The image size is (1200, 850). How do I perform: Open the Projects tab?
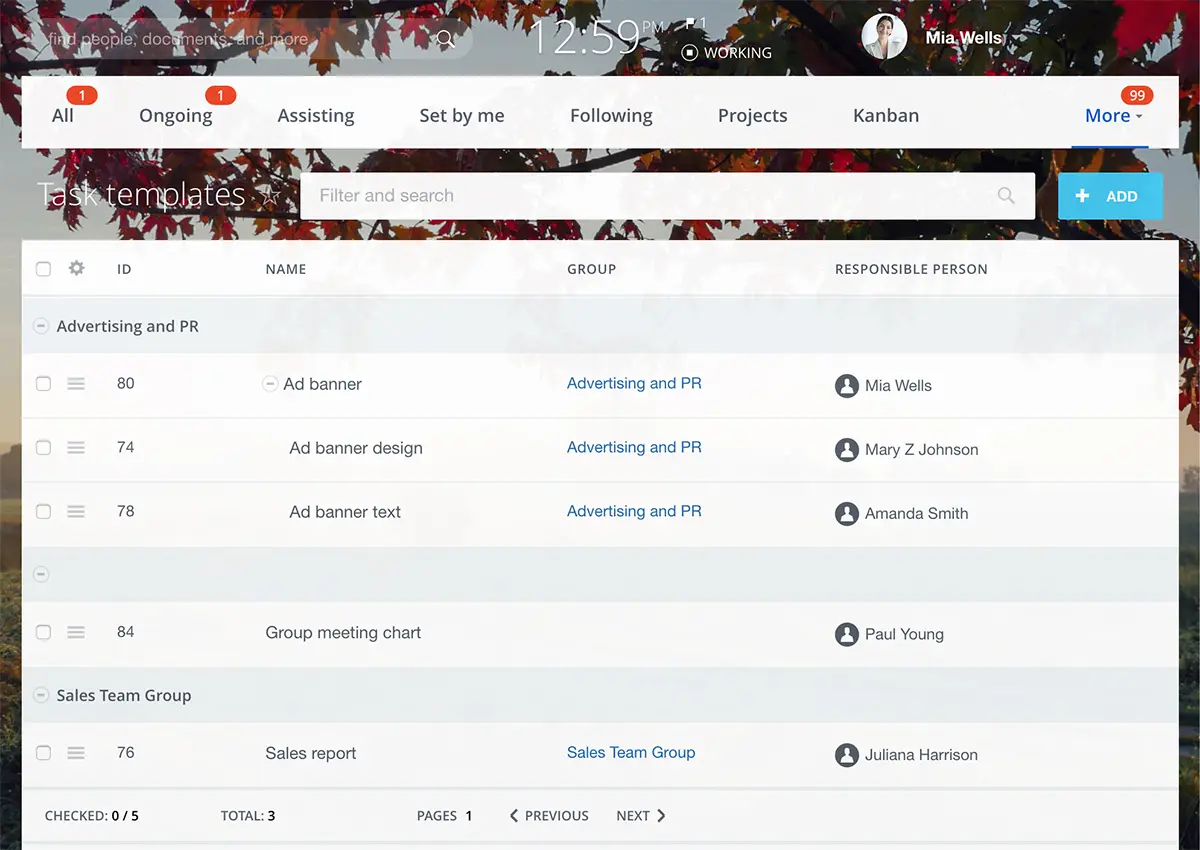tap(752, 116)
